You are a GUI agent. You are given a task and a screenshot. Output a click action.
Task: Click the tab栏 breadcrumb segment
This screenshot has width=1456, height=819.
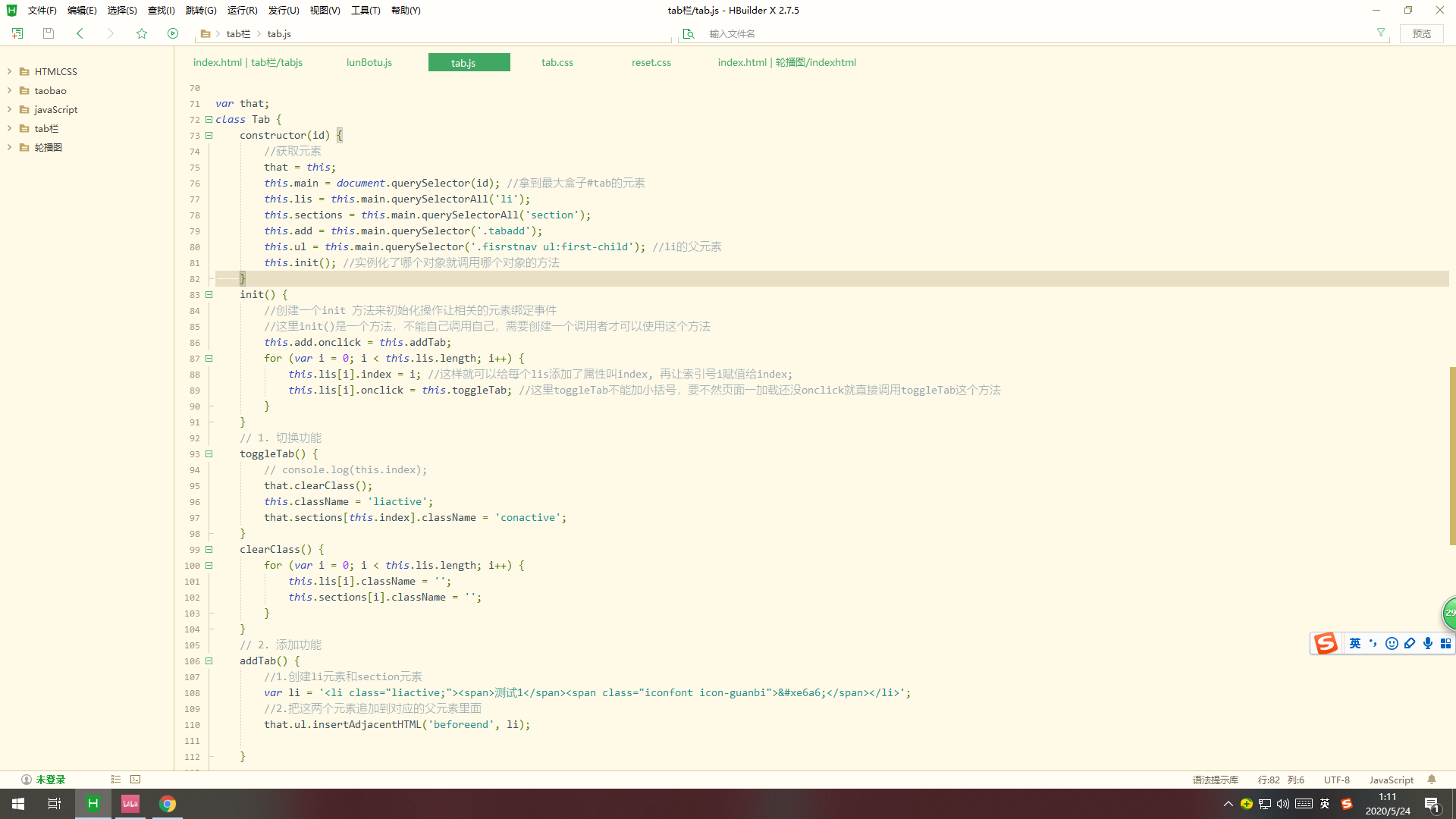[238, 33]
